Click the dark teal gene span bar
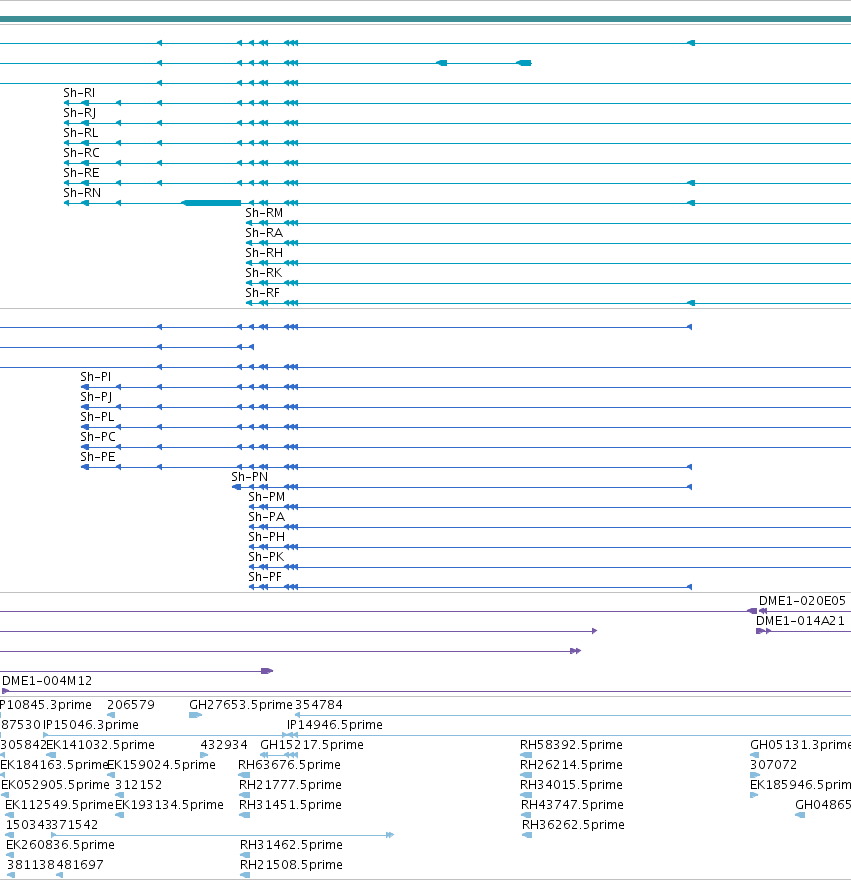Image resolution: width=851 pixels, height=880 pixels. (426, 19)
